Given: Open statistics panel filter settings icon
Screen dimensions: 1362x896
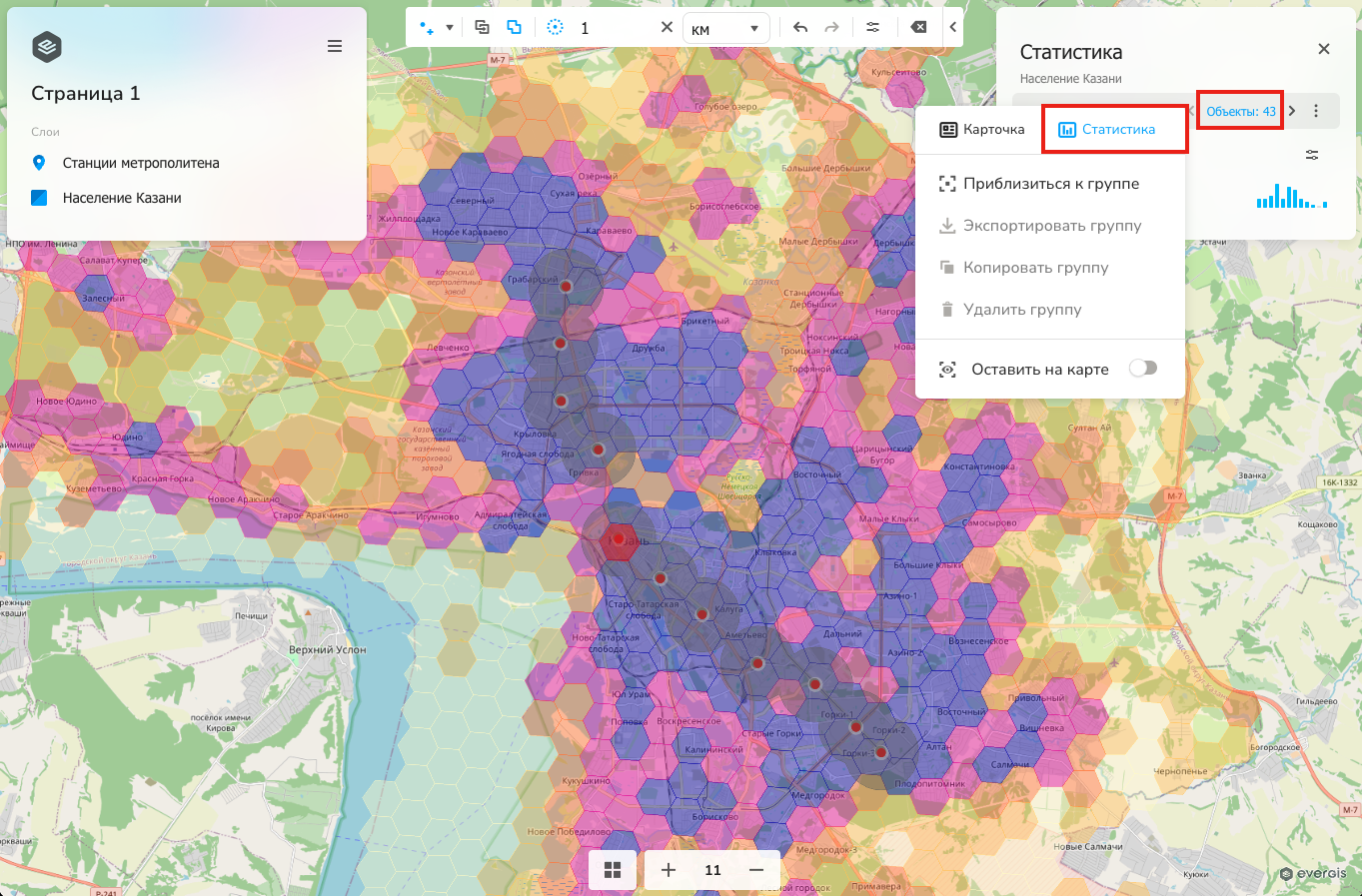Looking at the screenshot, I should (x=1312, y=155).
